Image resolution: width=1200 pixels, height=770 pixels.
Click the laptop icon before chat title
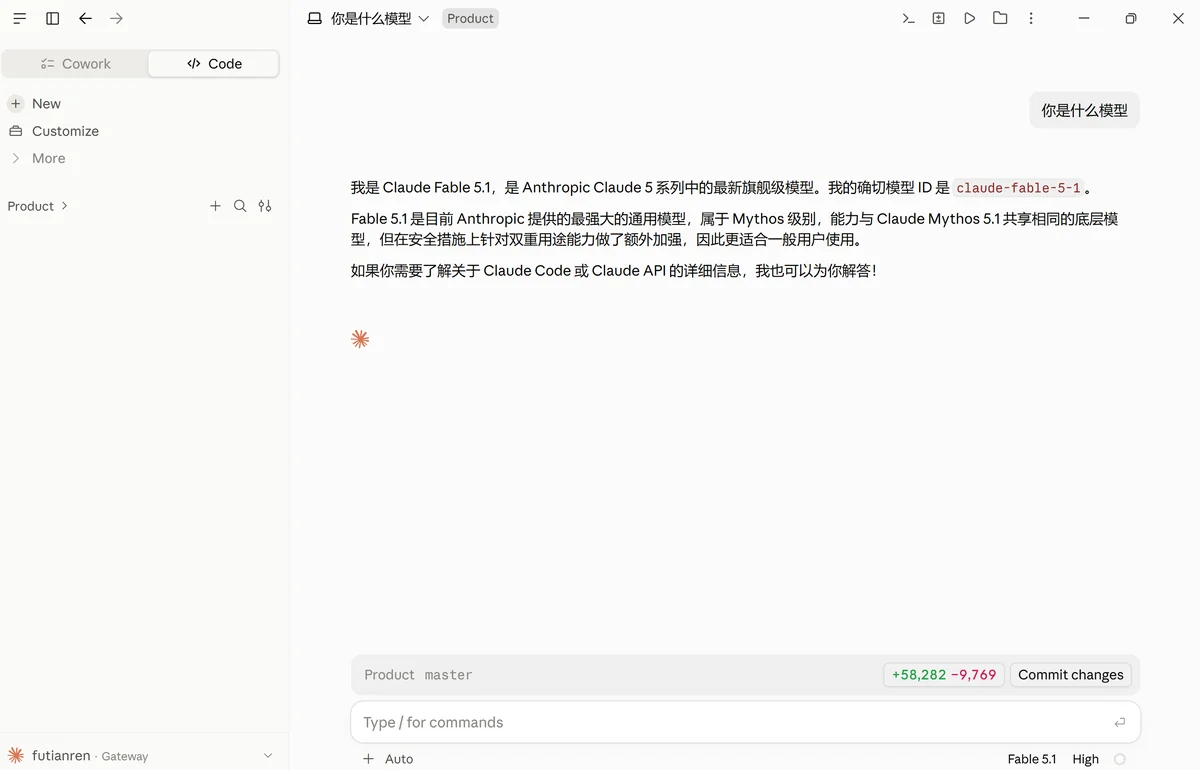(x=315, y=18)
